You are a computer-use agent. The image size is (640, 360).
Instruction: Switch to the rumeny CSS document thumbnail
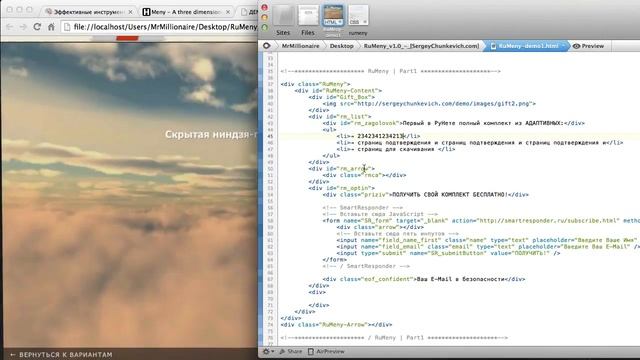tap(358, 20)
